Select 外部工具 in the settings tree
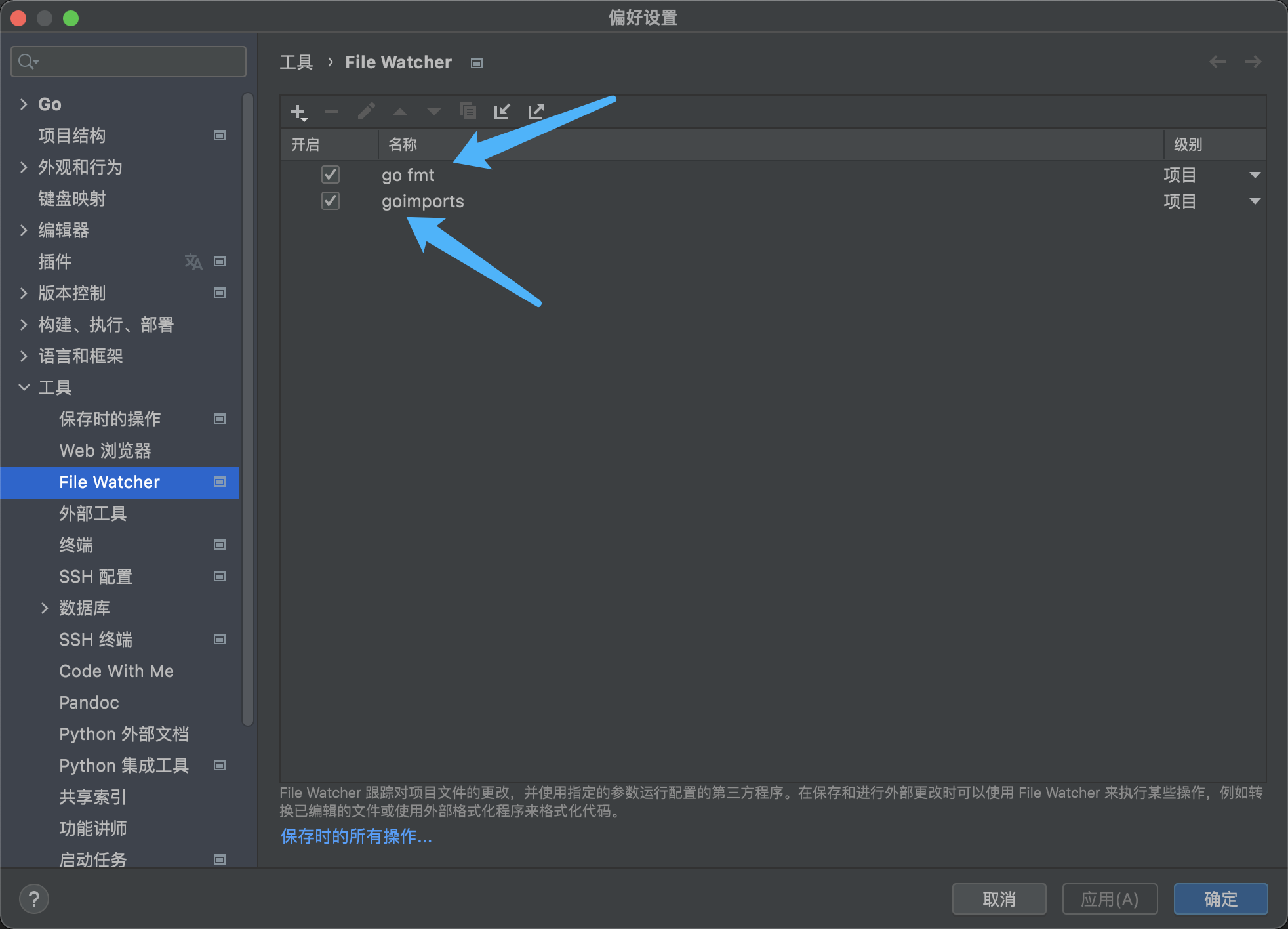 coord(92,514)
